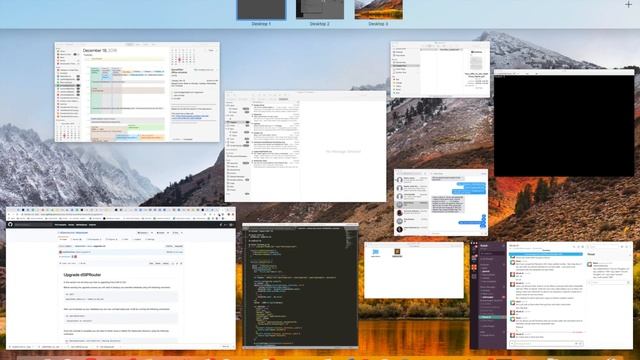Click the December 18 date heading in Calendar
The width and height of the screenshot is (640, 360).
click(x=100, y=50)
